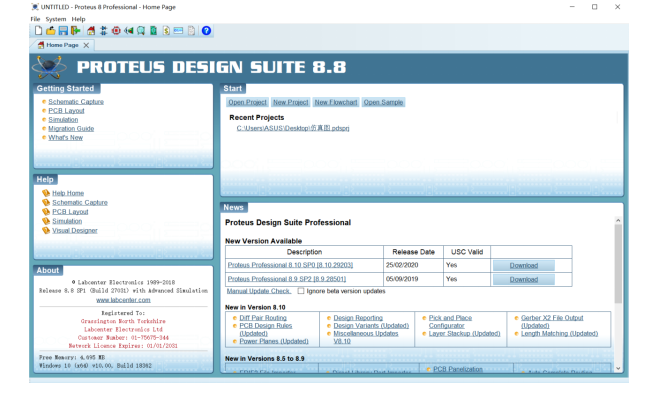Close the Home Page tab
Viewport: 664px width, 394px height.
[86, 45]
